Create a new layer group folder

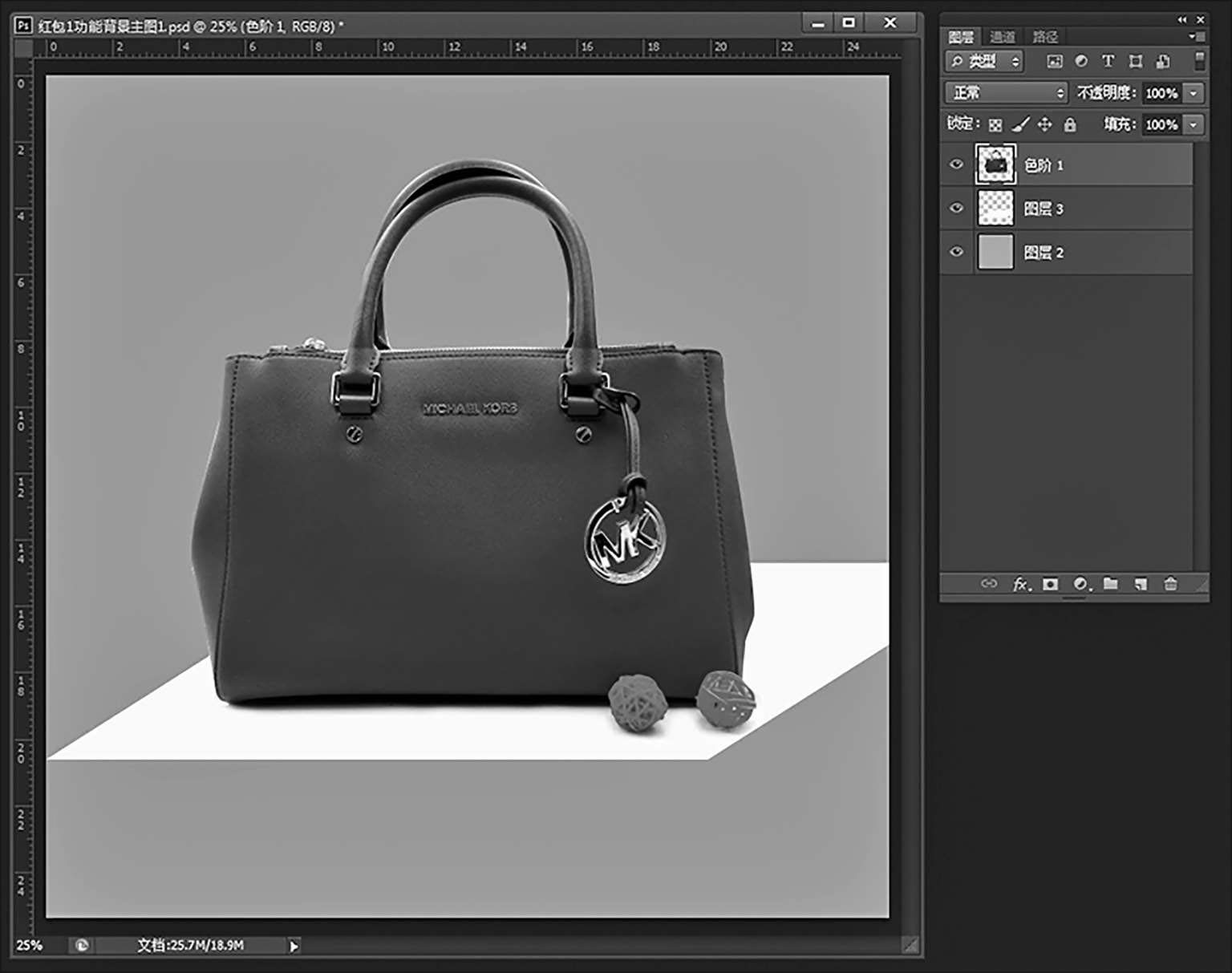pyautogui.click(x=1111, y=584)
